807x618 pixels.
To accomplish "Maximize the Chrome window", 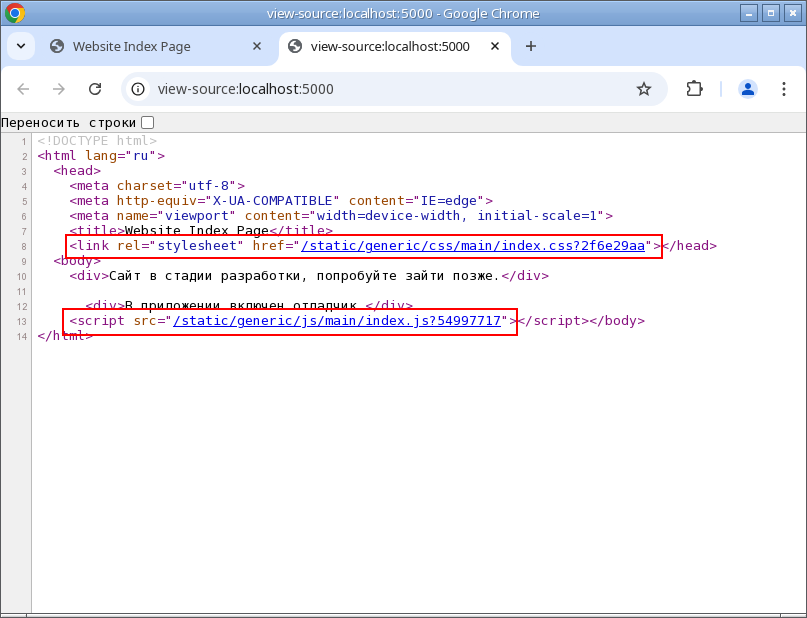I will coord(770,13).
